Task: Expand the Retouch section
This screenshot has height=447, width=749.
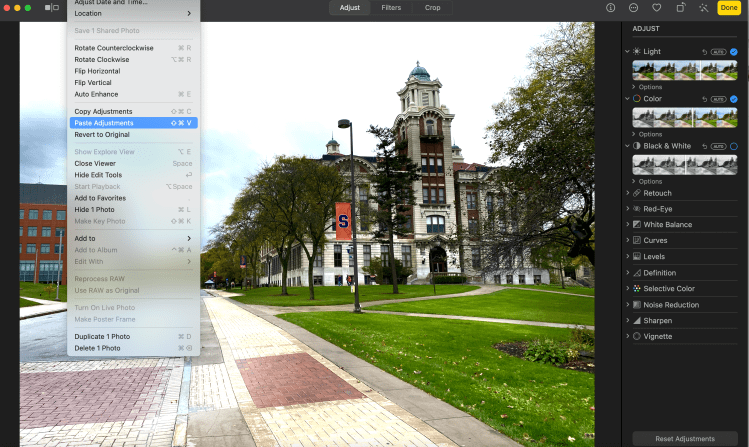Action: (x=627, y=193)
